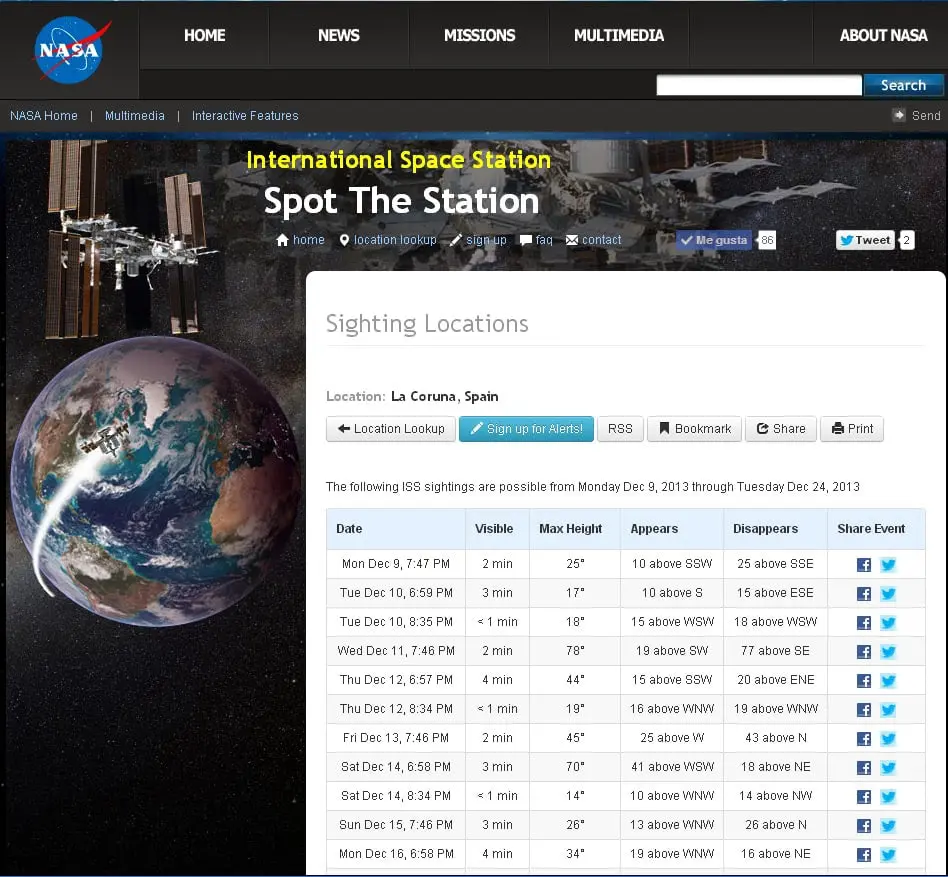Click into the search text field
Viewport: 948px width, 877px height.
[758, 86]
